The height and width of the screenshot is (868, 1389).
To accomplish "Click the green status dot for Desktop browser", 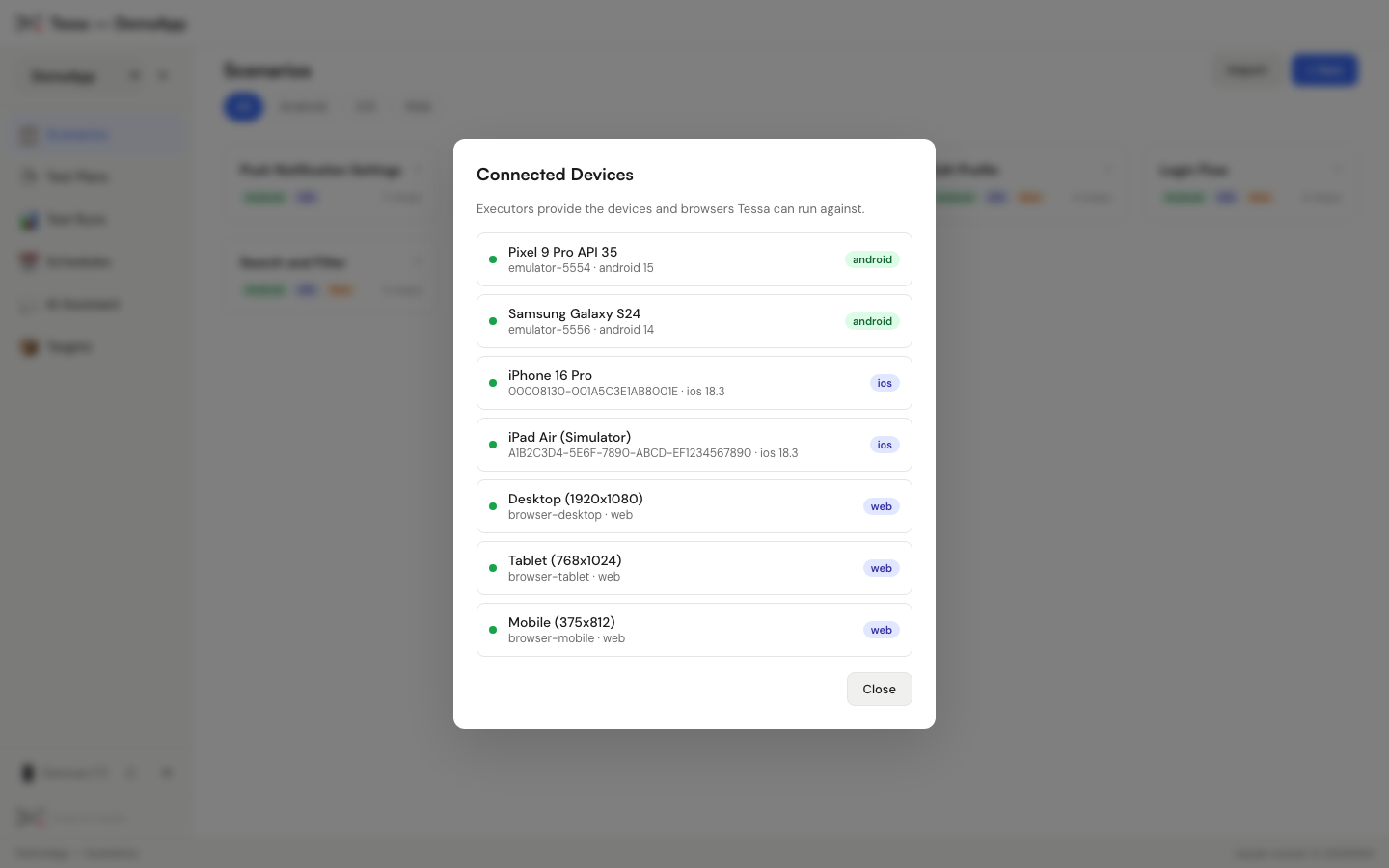I will (x=493, y=506).
